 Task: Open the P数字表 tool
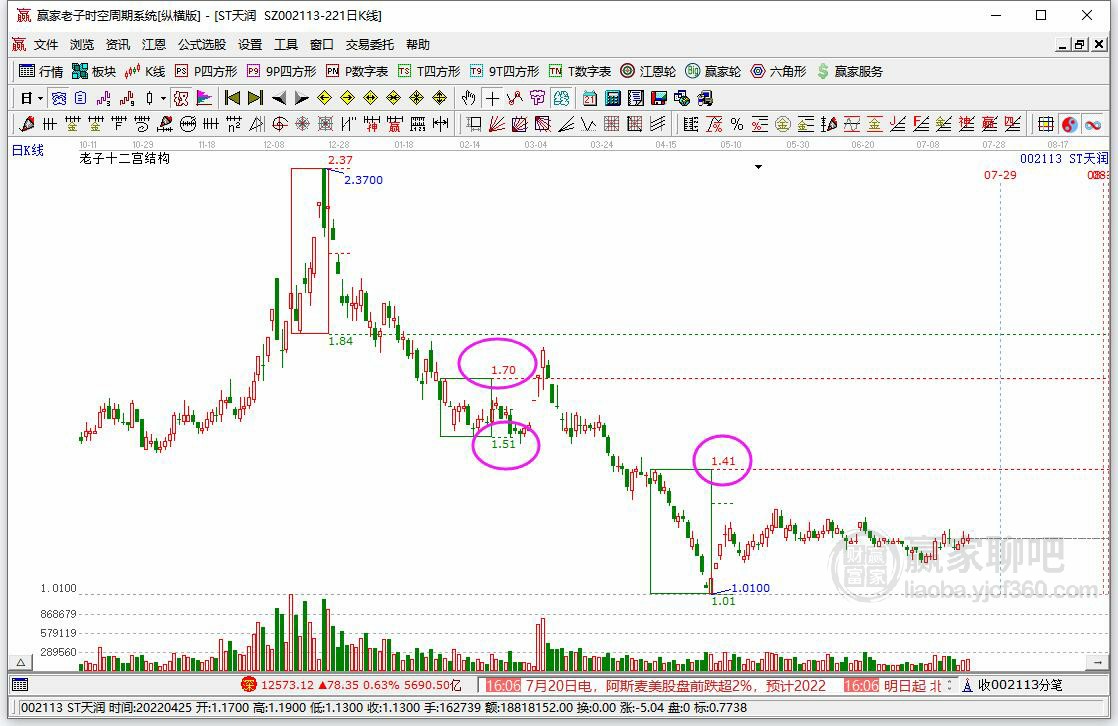(357, 71)
